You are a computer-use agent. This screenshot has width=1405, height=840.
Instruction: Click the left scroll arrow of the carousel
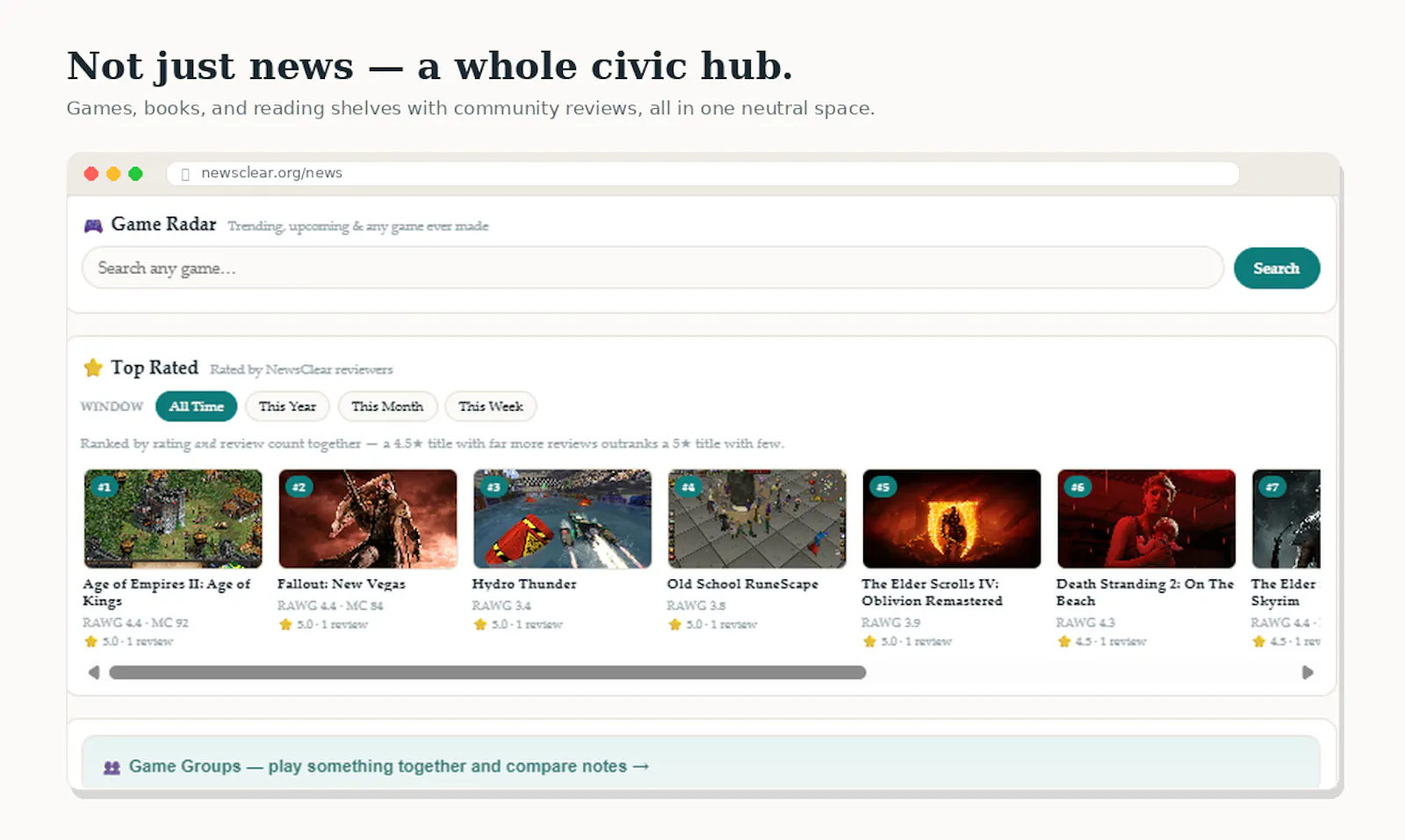click(x=94, y=672)
